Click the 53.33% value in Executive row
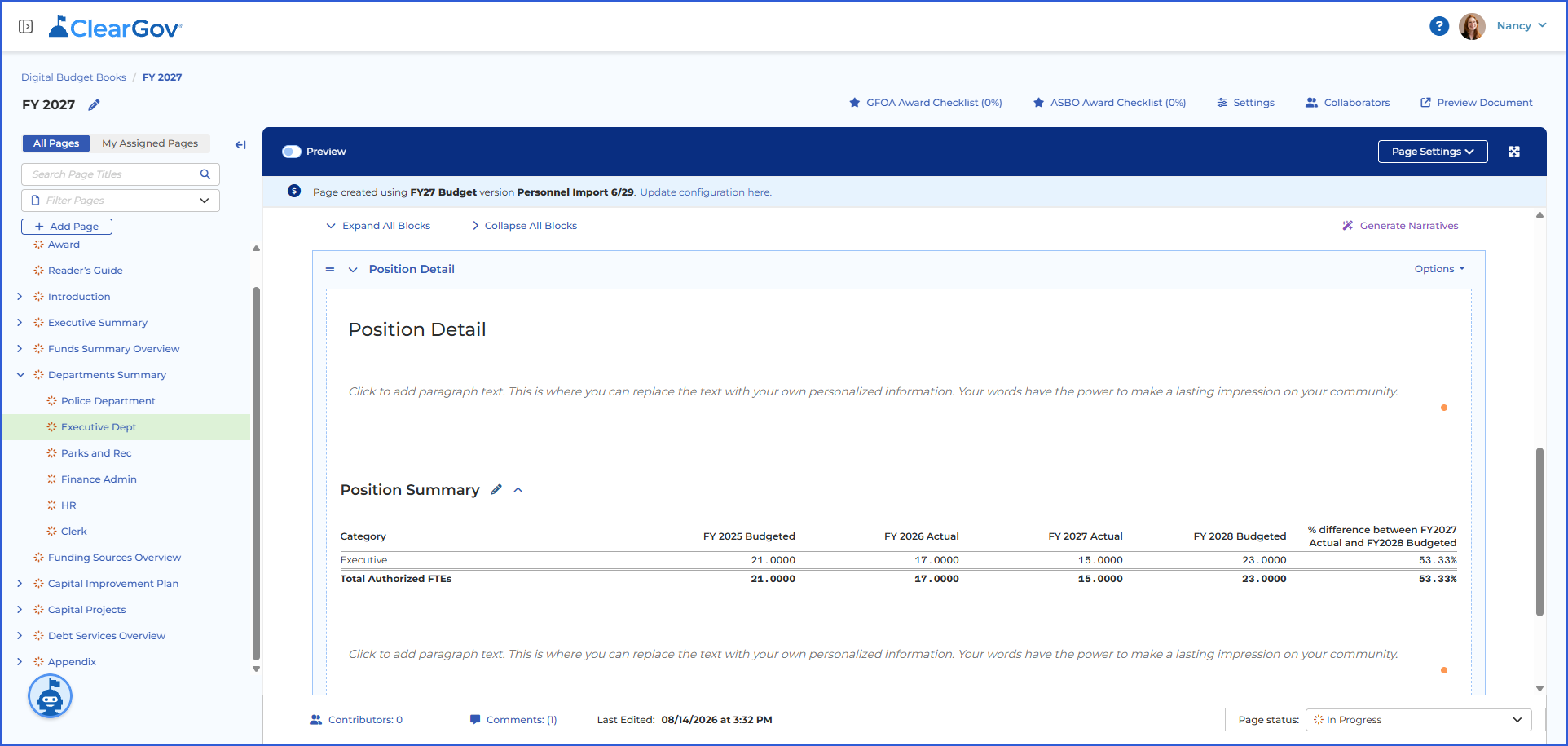Image resolution: width=1568 pixels, height=746 pixels. tap(1438, 560)
